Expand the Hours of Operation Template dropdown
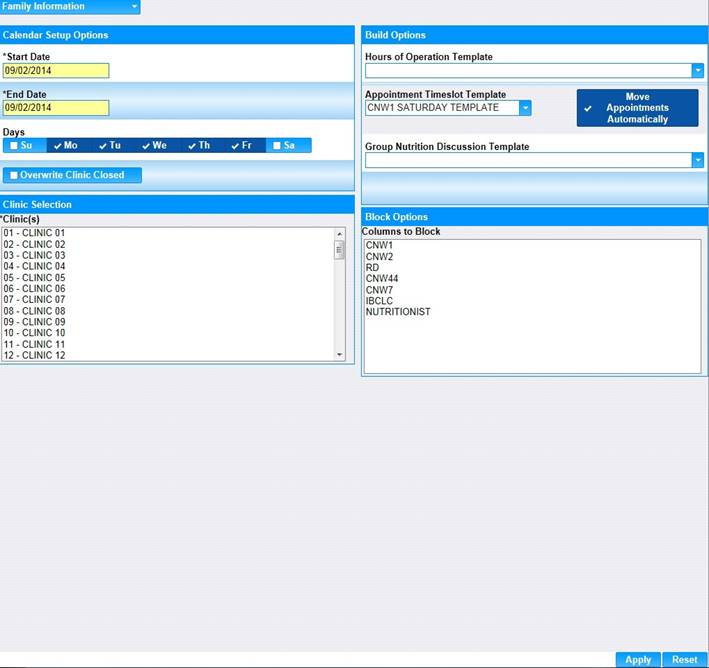Viewport: 709px width, 668px height. pos(697,71)
